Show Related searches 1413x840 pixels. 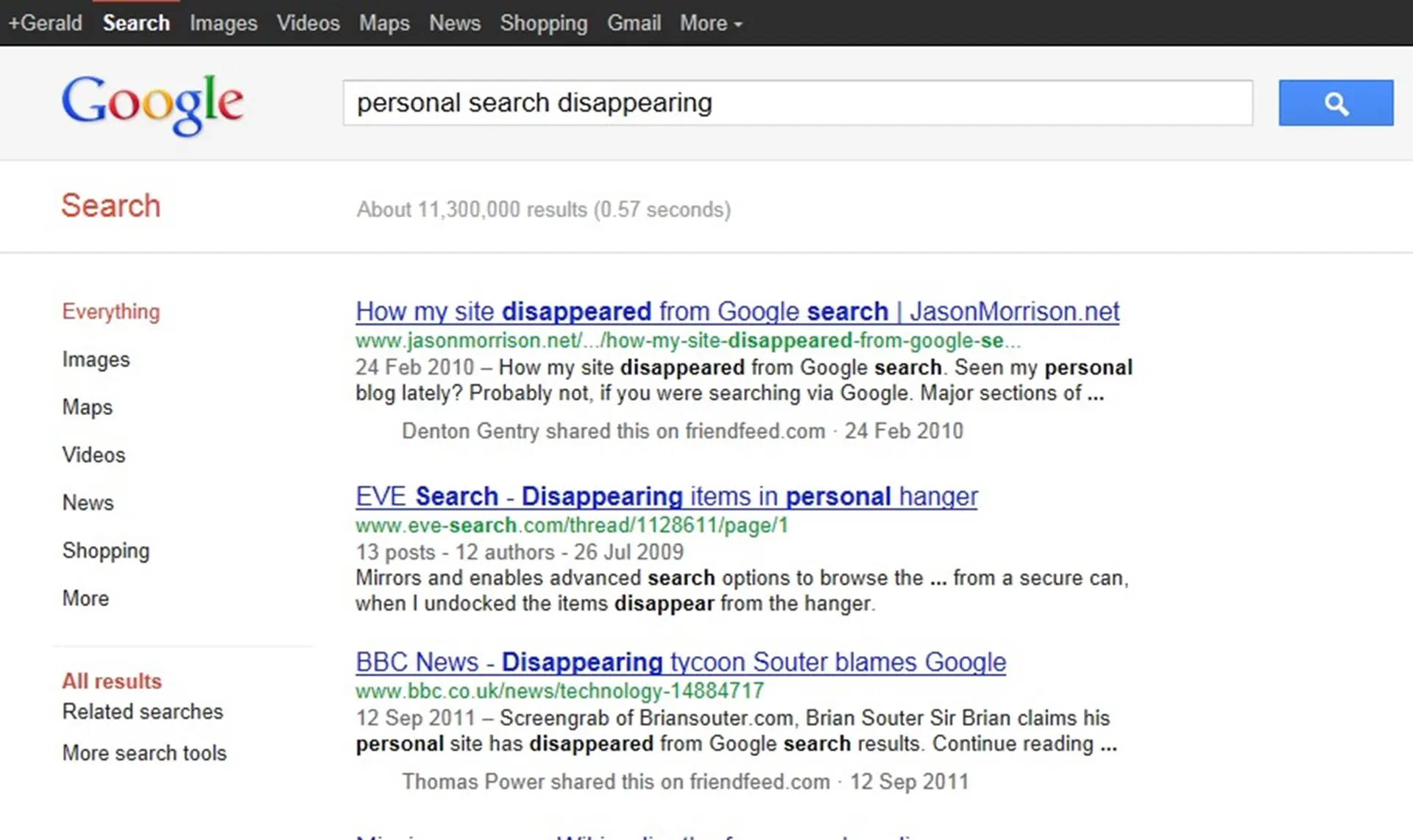coord(142,711)
